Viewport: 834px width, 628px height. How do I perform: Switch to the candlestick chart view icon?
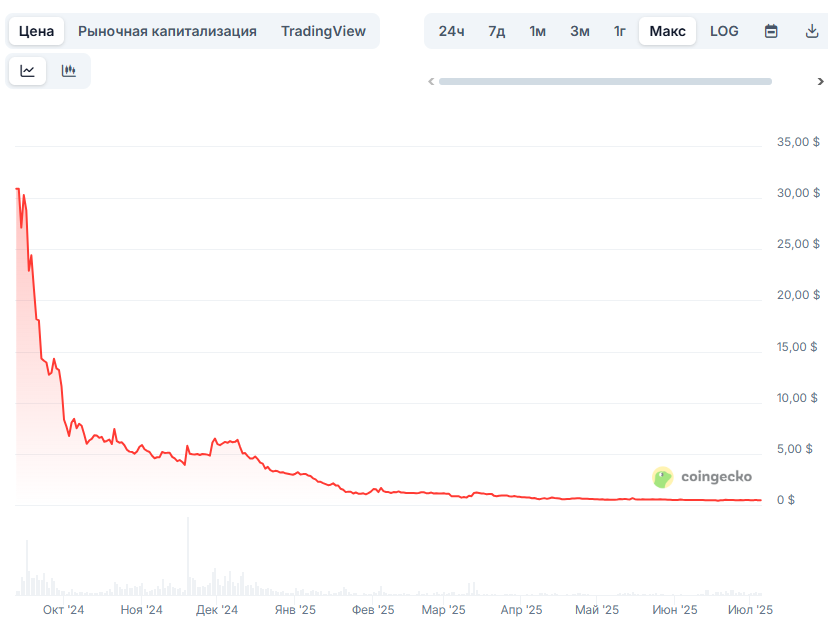coord(69,71)
